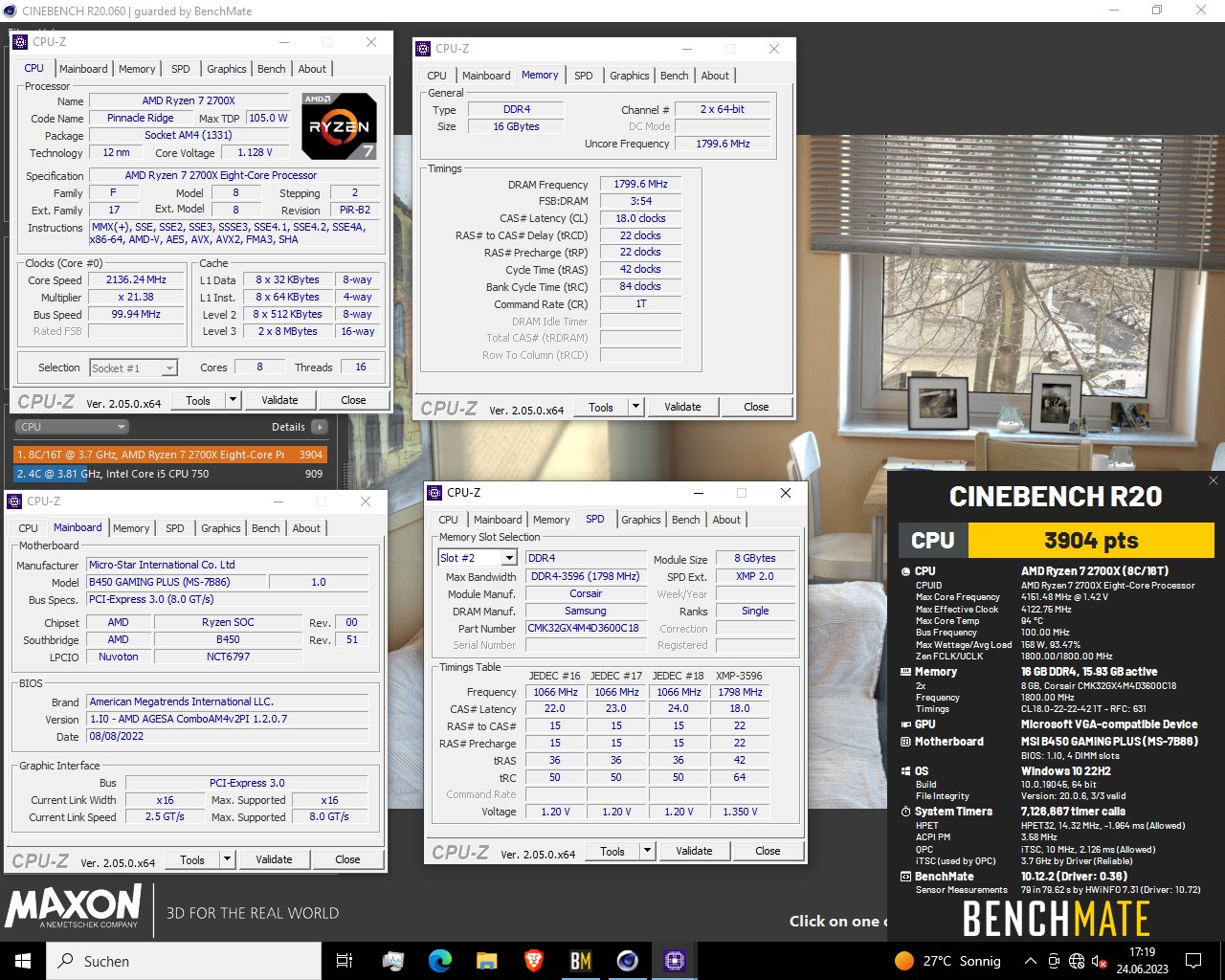Click Tools button in Mainboard window

point(192,859)
